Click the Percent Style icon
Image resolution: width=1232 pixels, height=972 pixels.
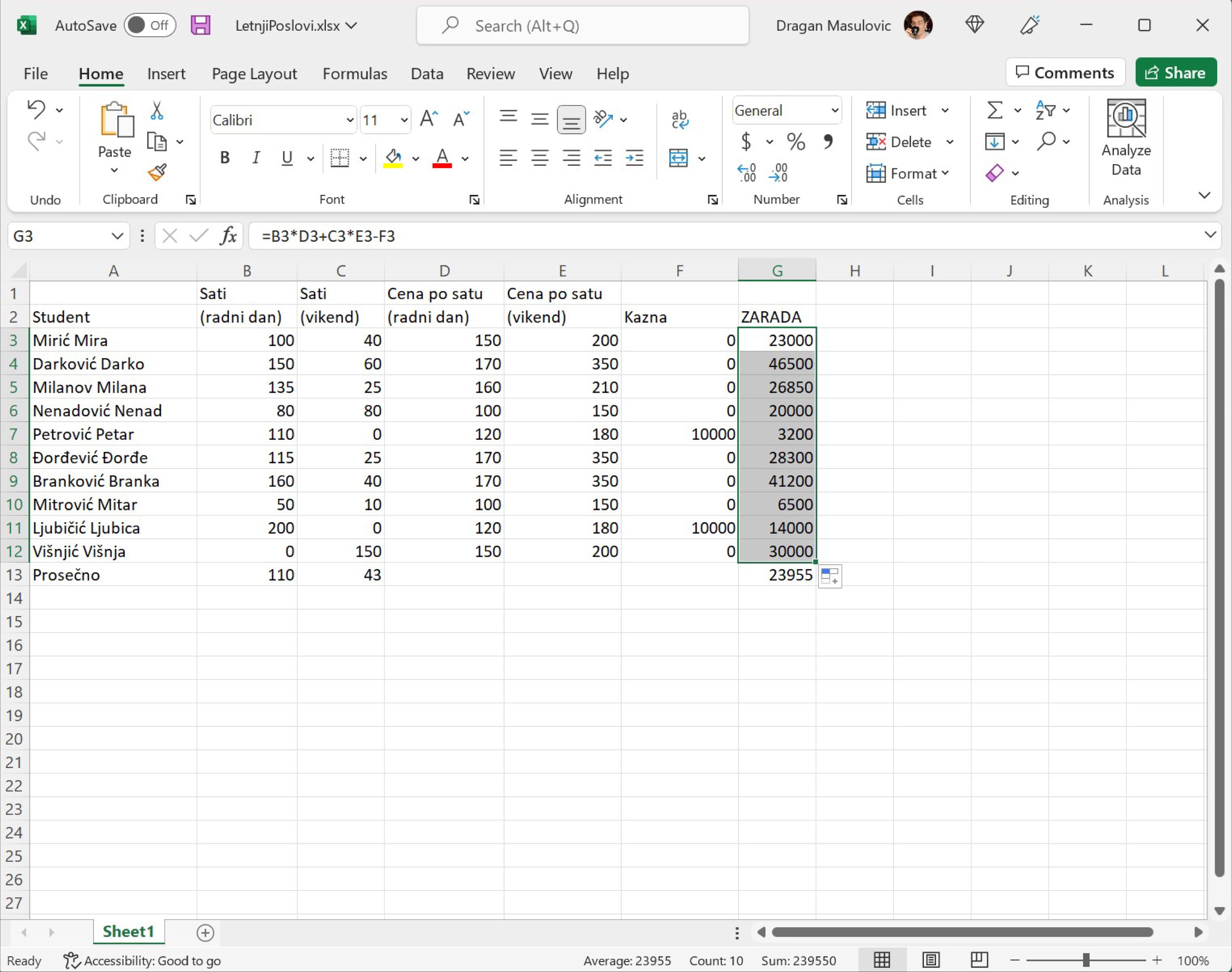click(796, 142)
